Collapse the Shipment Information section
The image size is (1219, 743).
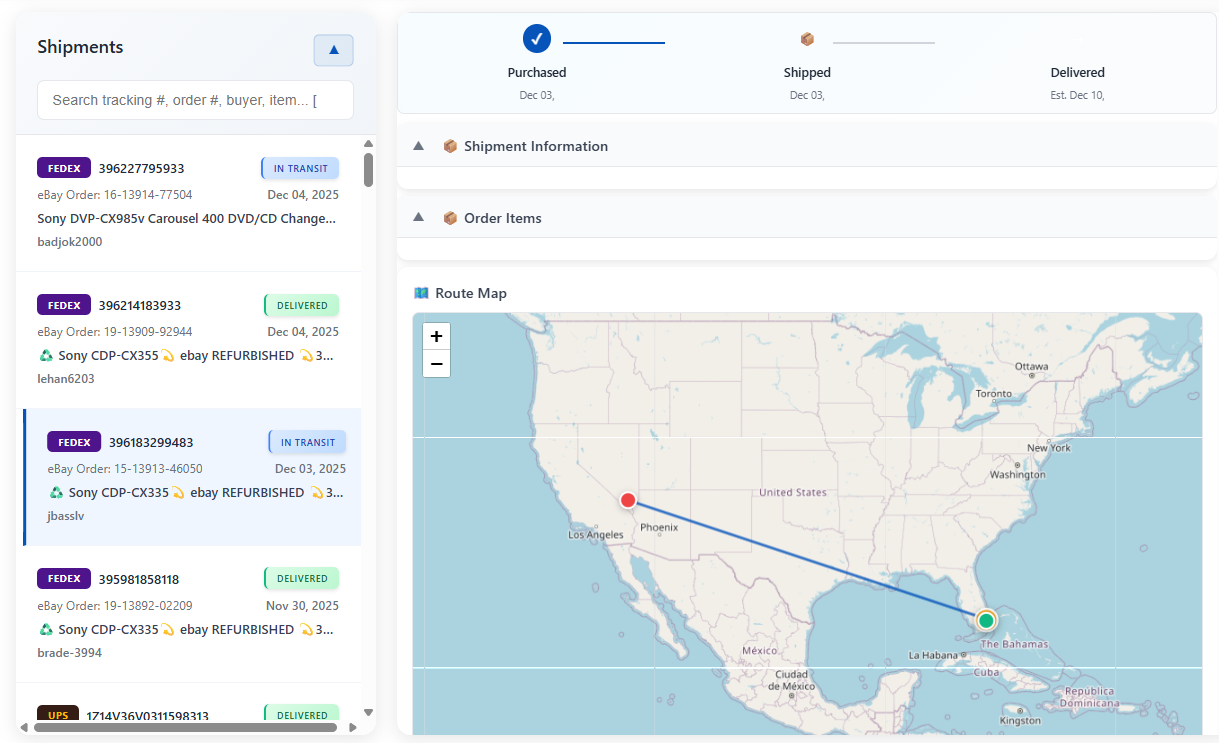(x=418, y=146)
